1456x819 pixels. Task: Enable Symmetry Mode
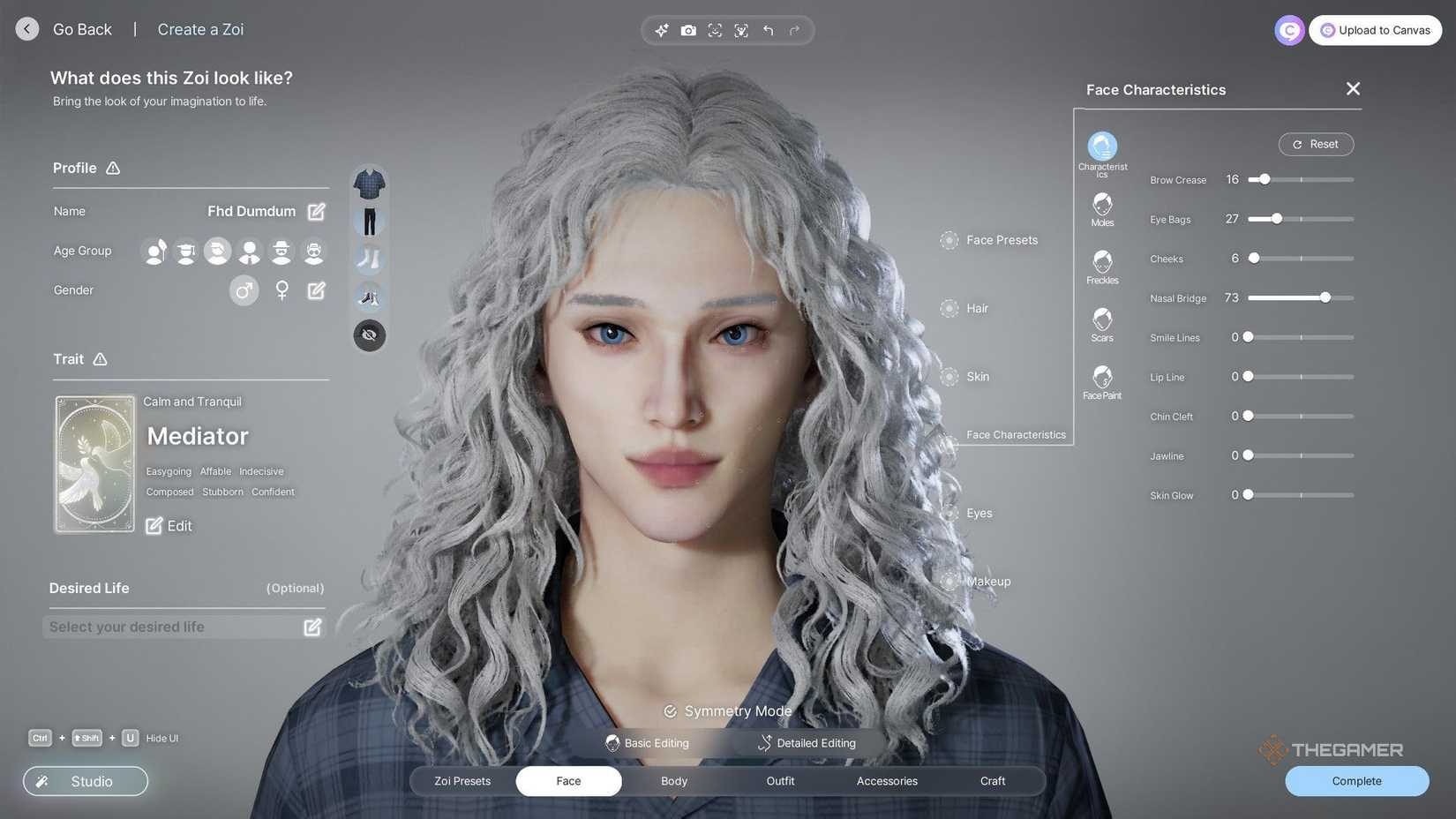click(x=726, y=710)
